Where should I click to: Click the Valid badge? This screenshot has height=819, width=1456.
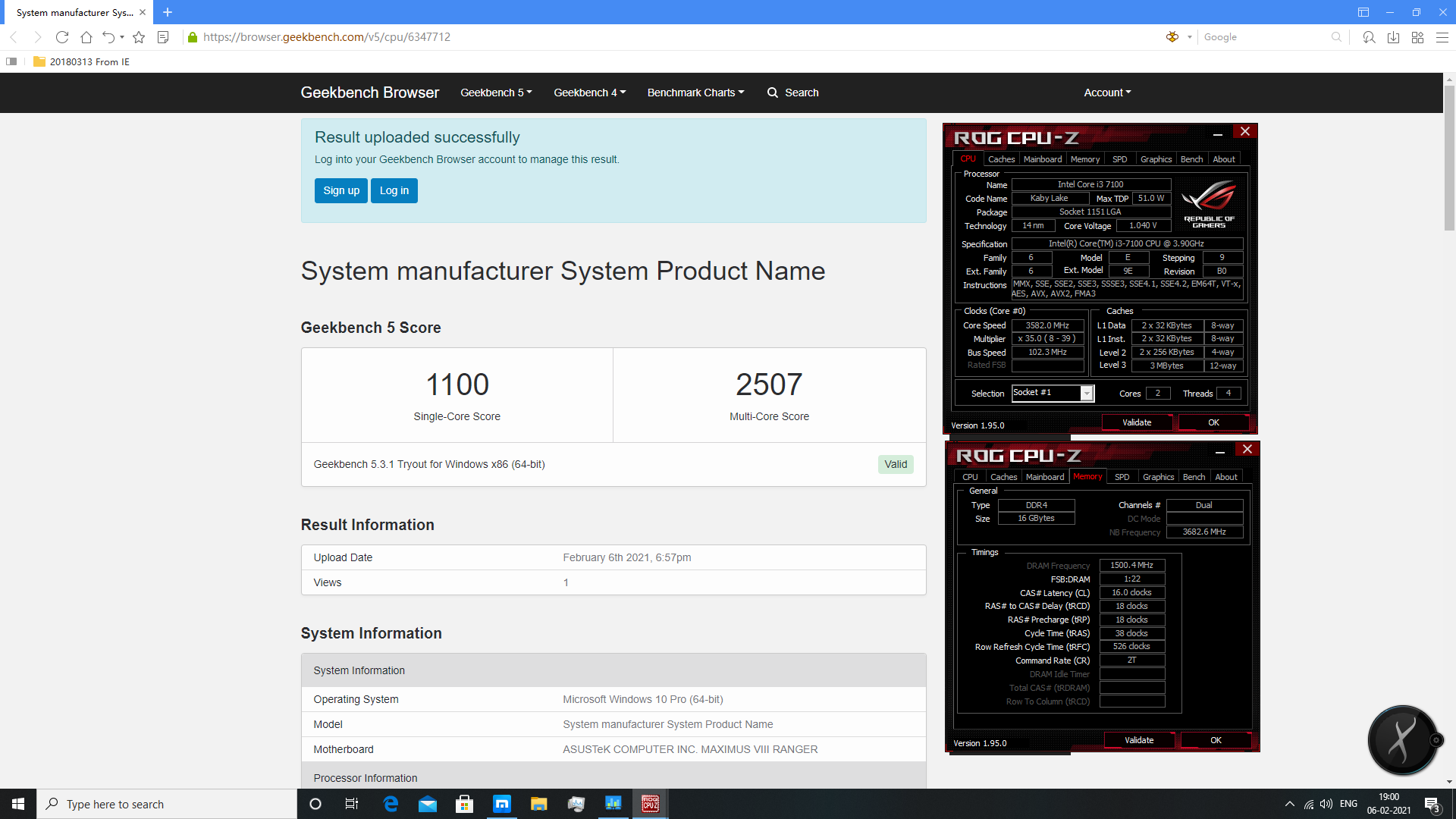tap(896, 464)
